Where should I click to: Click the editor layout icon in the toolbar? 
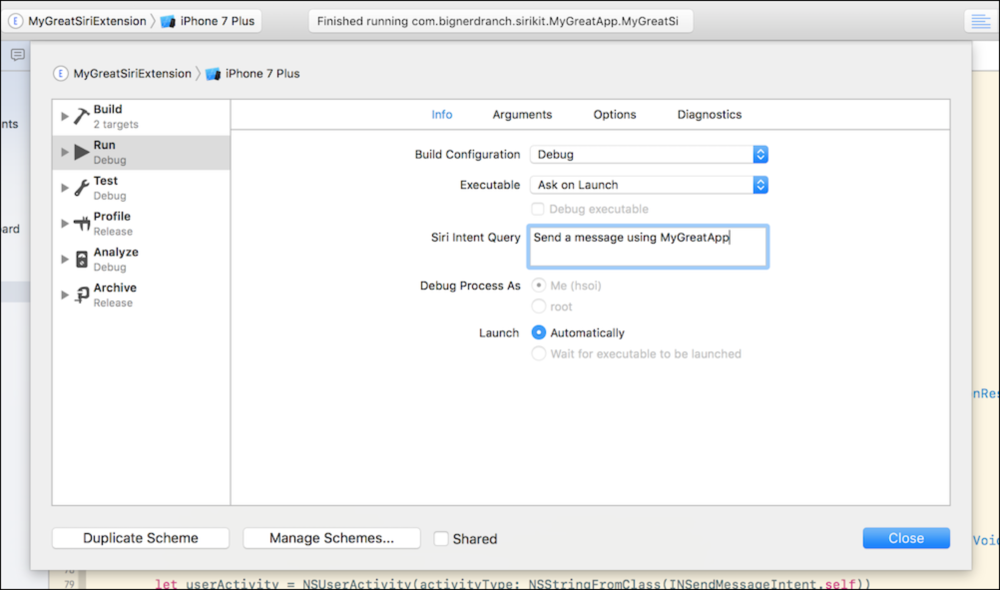click(980, 21)
